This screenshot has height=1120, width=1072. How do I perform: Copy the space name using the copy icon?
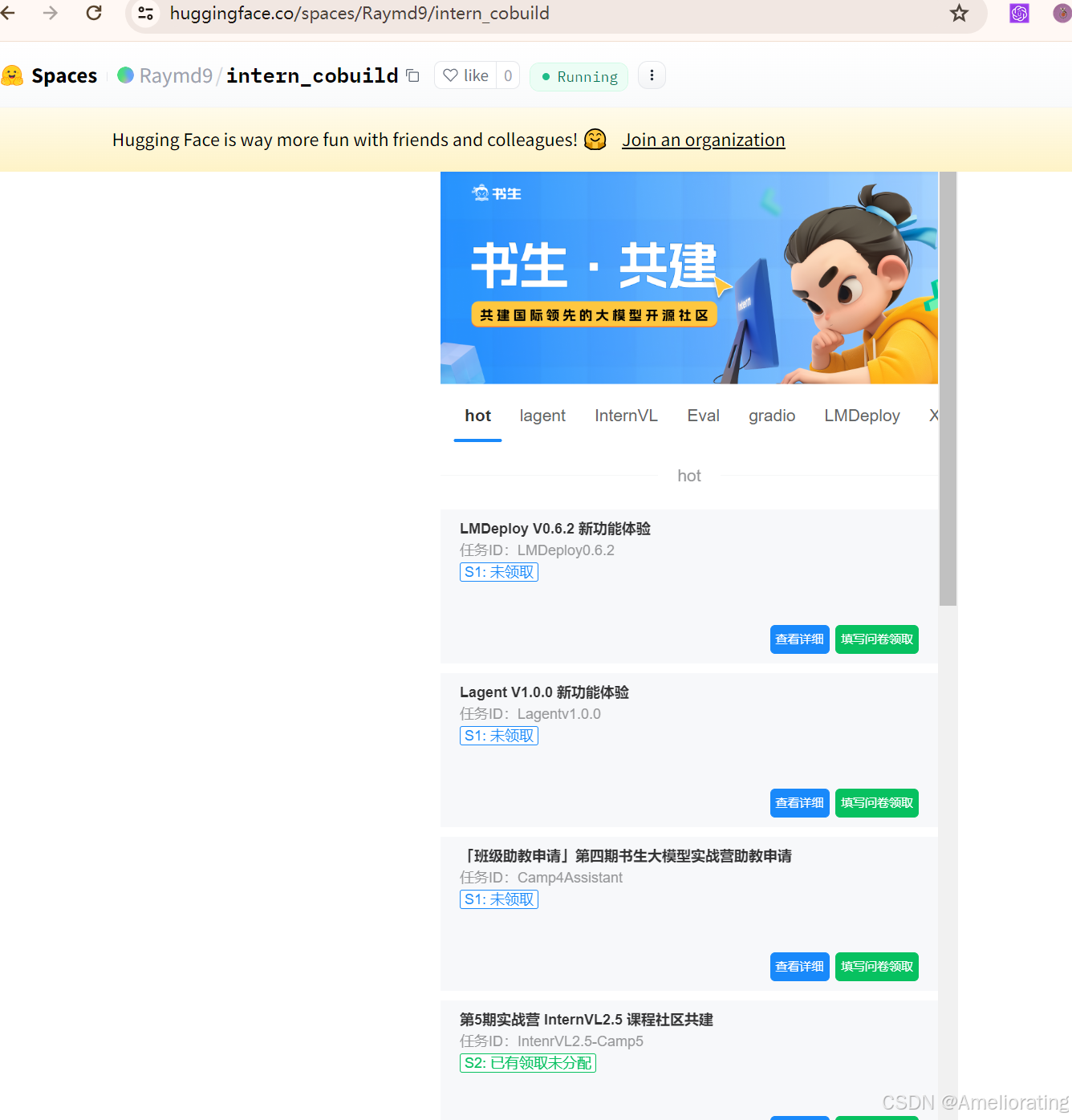click(412, 75)
